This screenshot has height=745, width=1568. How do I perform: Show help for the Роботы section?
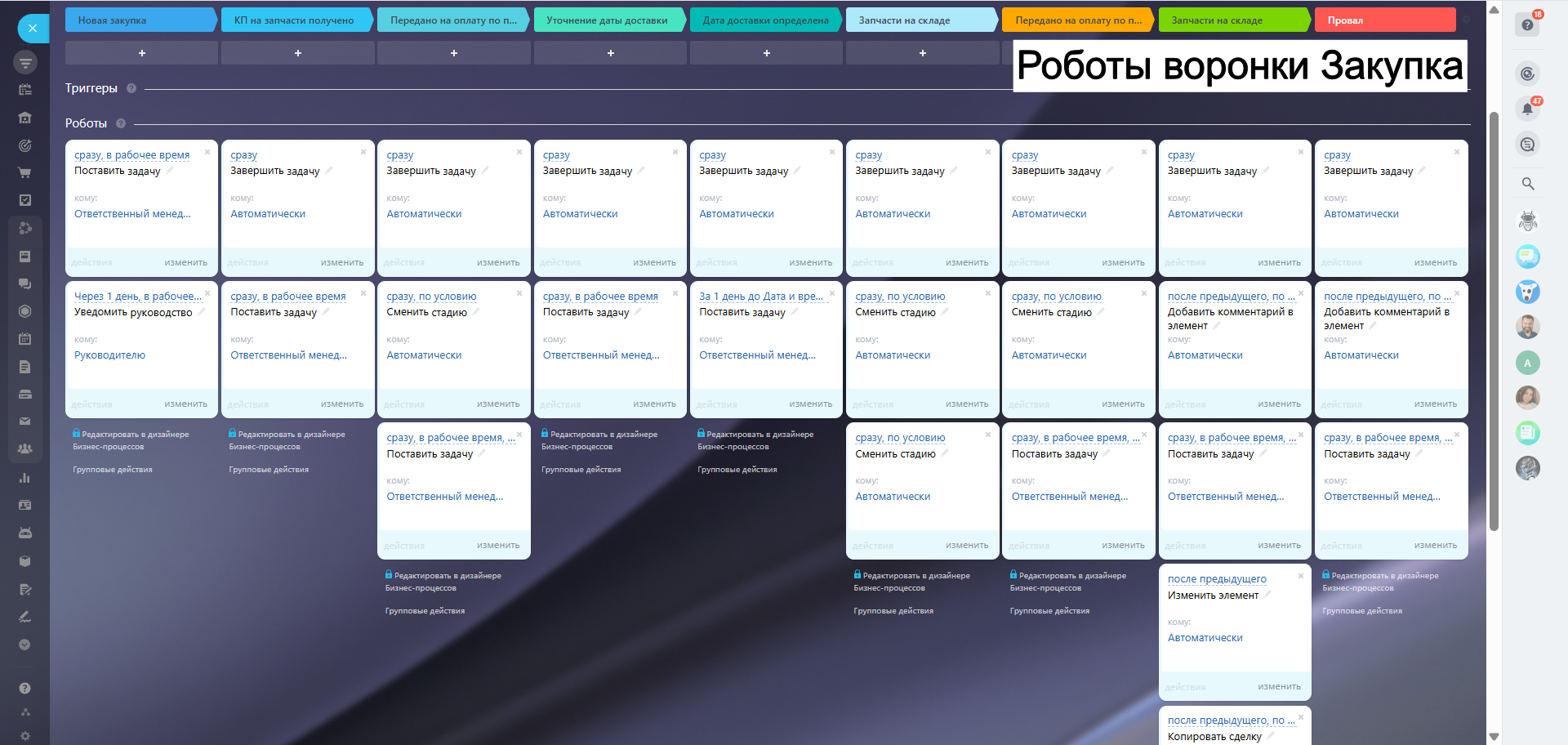click(x=121, y=123)
